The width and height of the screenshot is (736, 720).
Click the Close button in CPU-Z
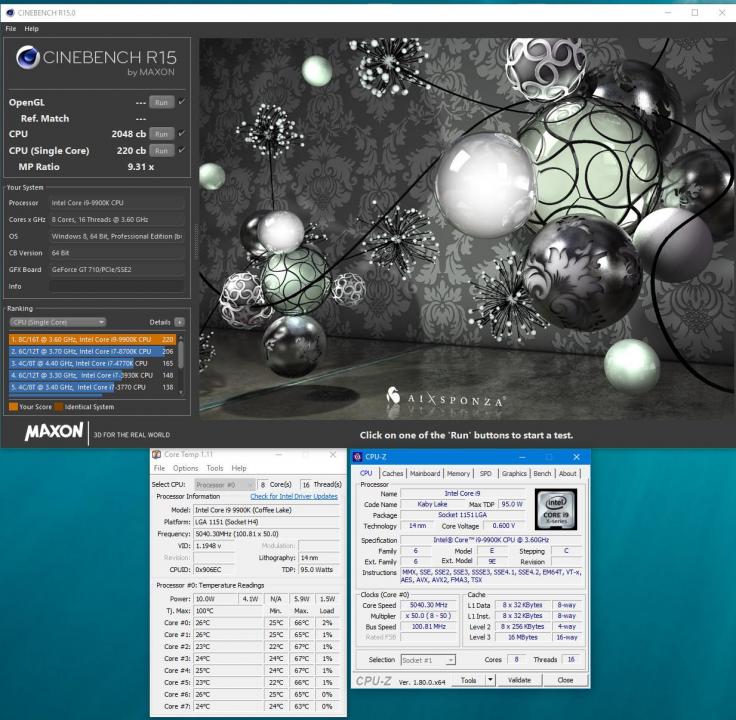pyautogui.click(x=565, y=680)
